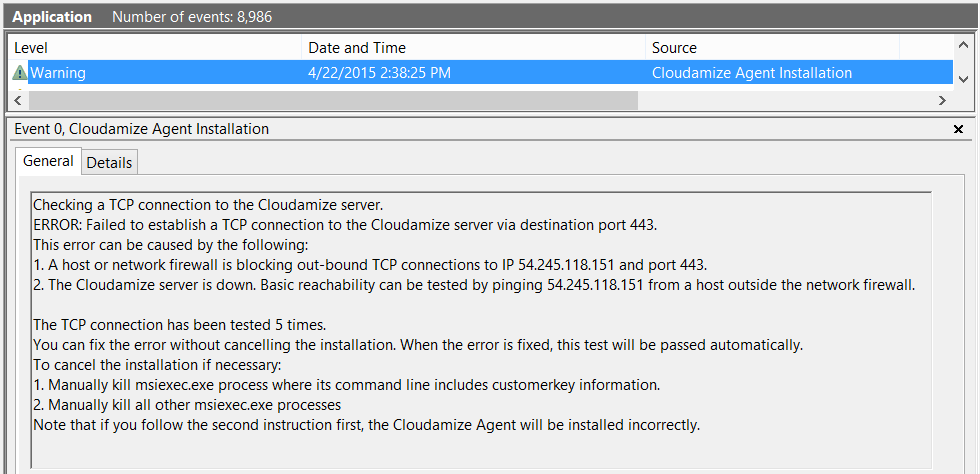
Task: Click the Cloudamize Agent Installation source cell
Action: 751,73
